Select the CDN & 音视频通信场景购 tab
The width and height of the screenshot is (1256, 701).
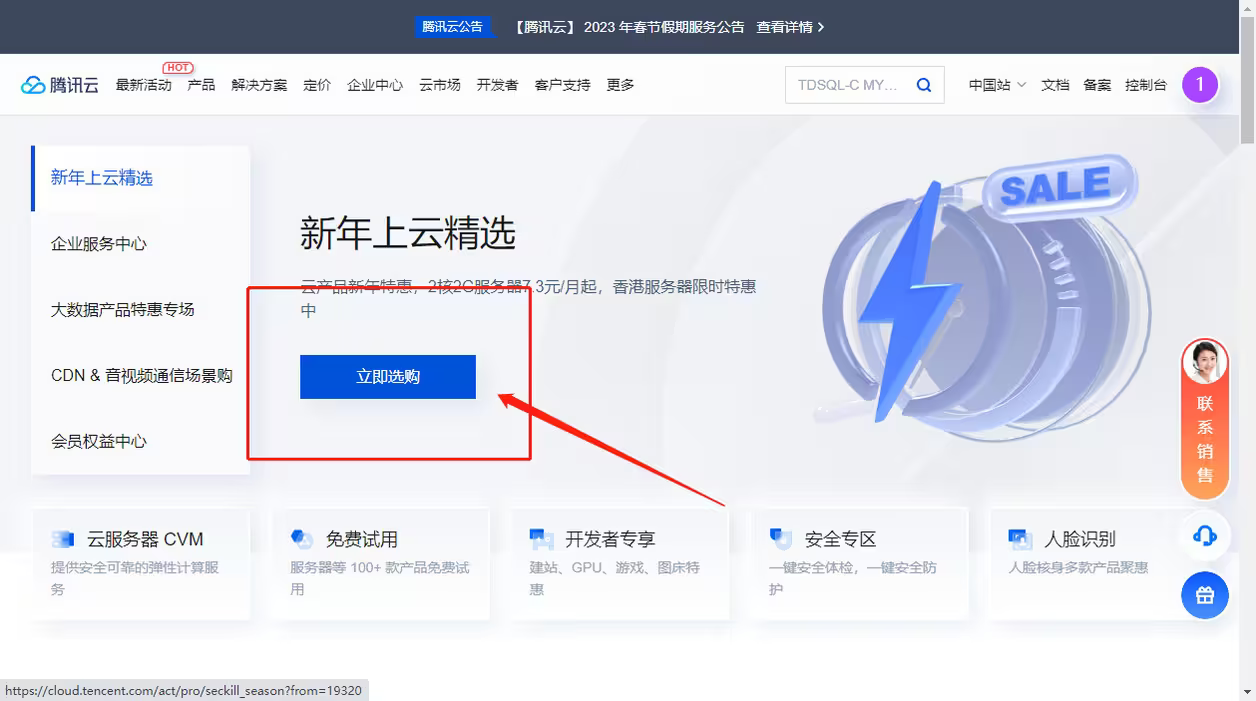140,376
